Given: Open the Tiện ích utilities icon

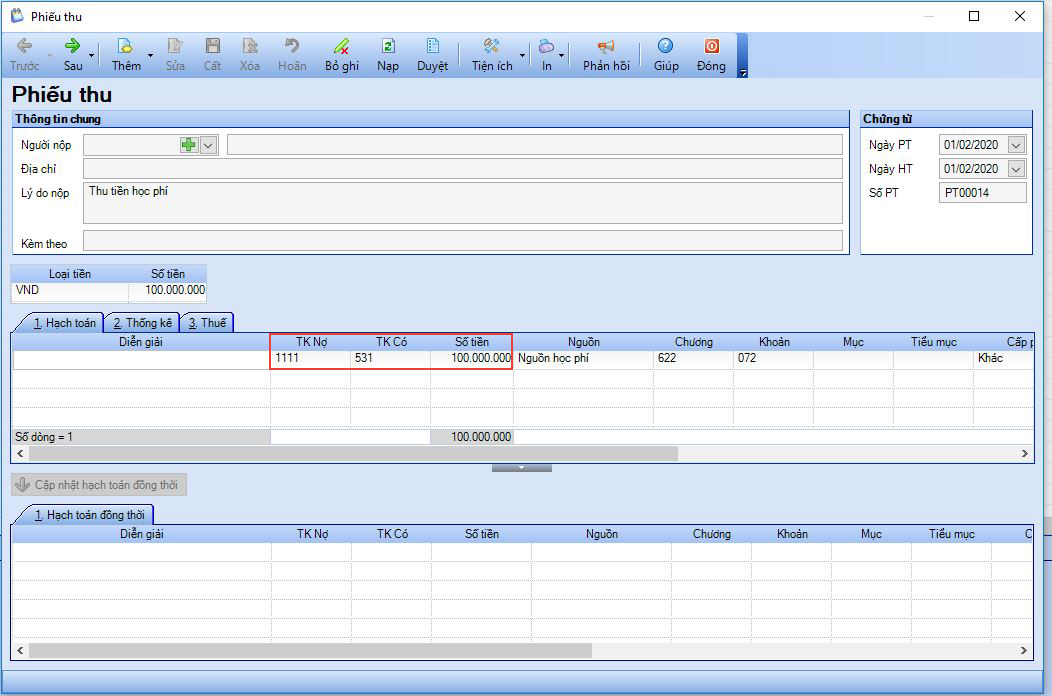Looking at the screenshot, I should [x=491, y=47].
